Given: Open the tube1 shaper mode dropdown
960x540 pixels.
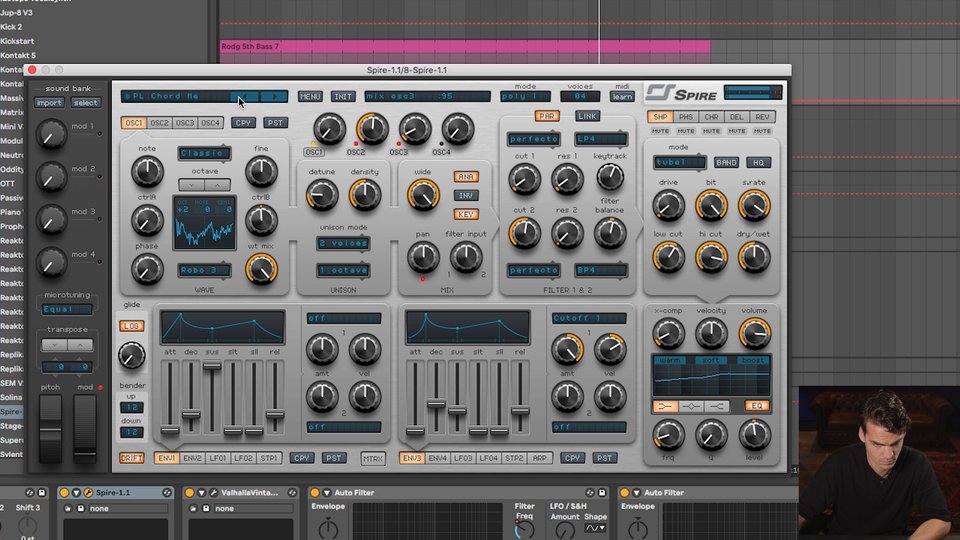Looking at the screenshot, I should point(680,162).
